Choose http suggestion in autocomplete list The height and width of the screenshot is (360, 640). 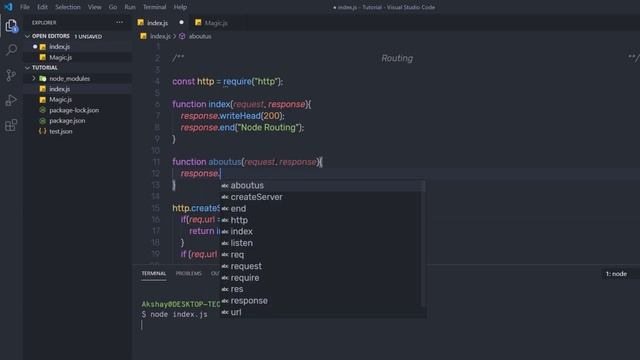coord(322,220)
